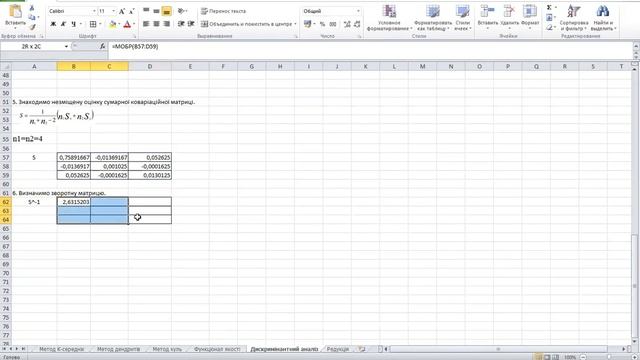The width and height of the screenshot is (640, 360).
Task: Toggle align text left
Action: tap(146, 24)
